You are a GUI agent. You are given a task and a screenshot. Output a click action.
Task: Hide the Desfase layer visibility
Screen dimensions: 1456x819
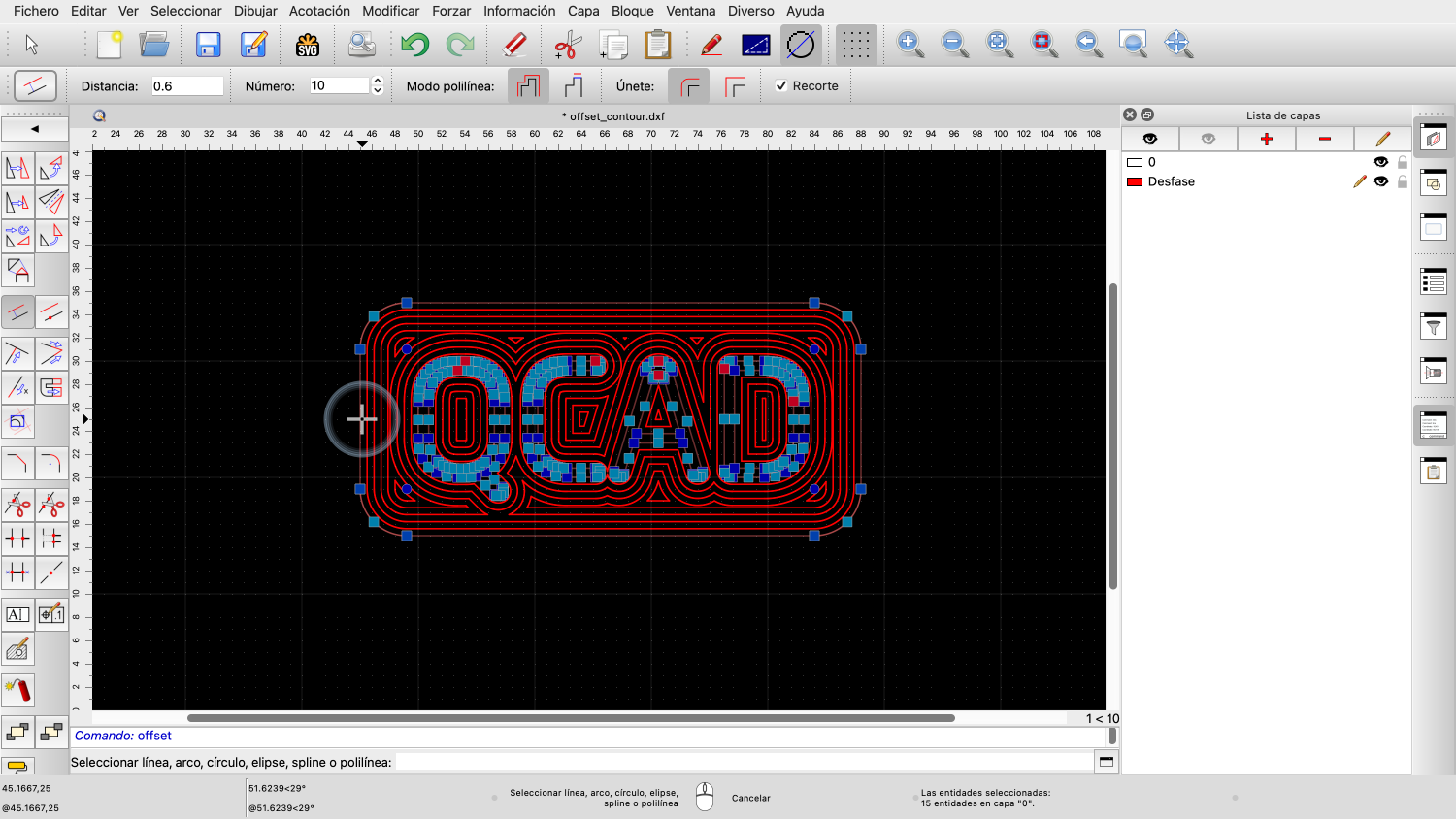click(x=1380, y=181)
